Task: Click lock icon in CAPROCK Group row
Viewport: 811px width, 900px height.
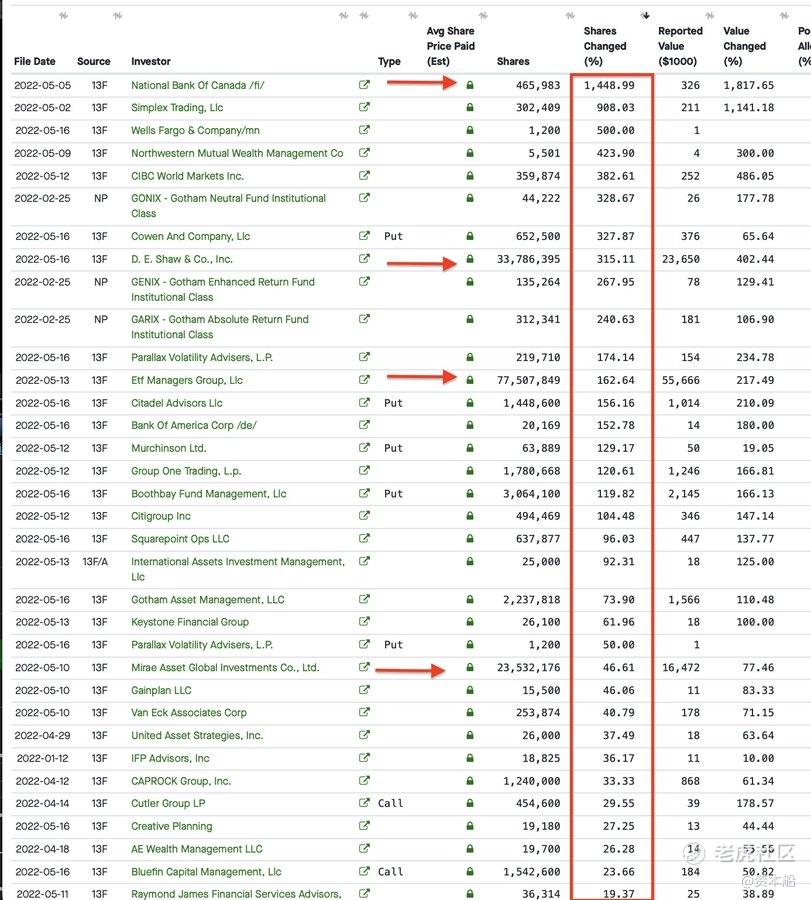Action: click(469, 781)
